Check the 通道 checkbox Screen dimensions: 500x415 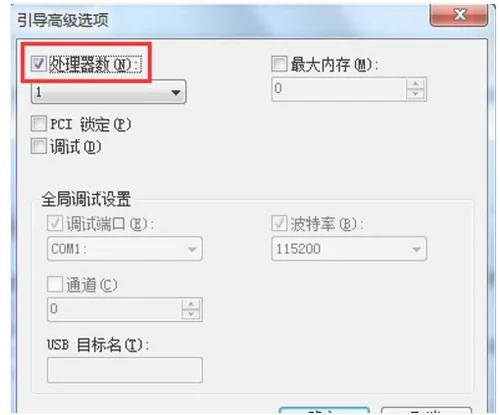click(x=55, y=284)
